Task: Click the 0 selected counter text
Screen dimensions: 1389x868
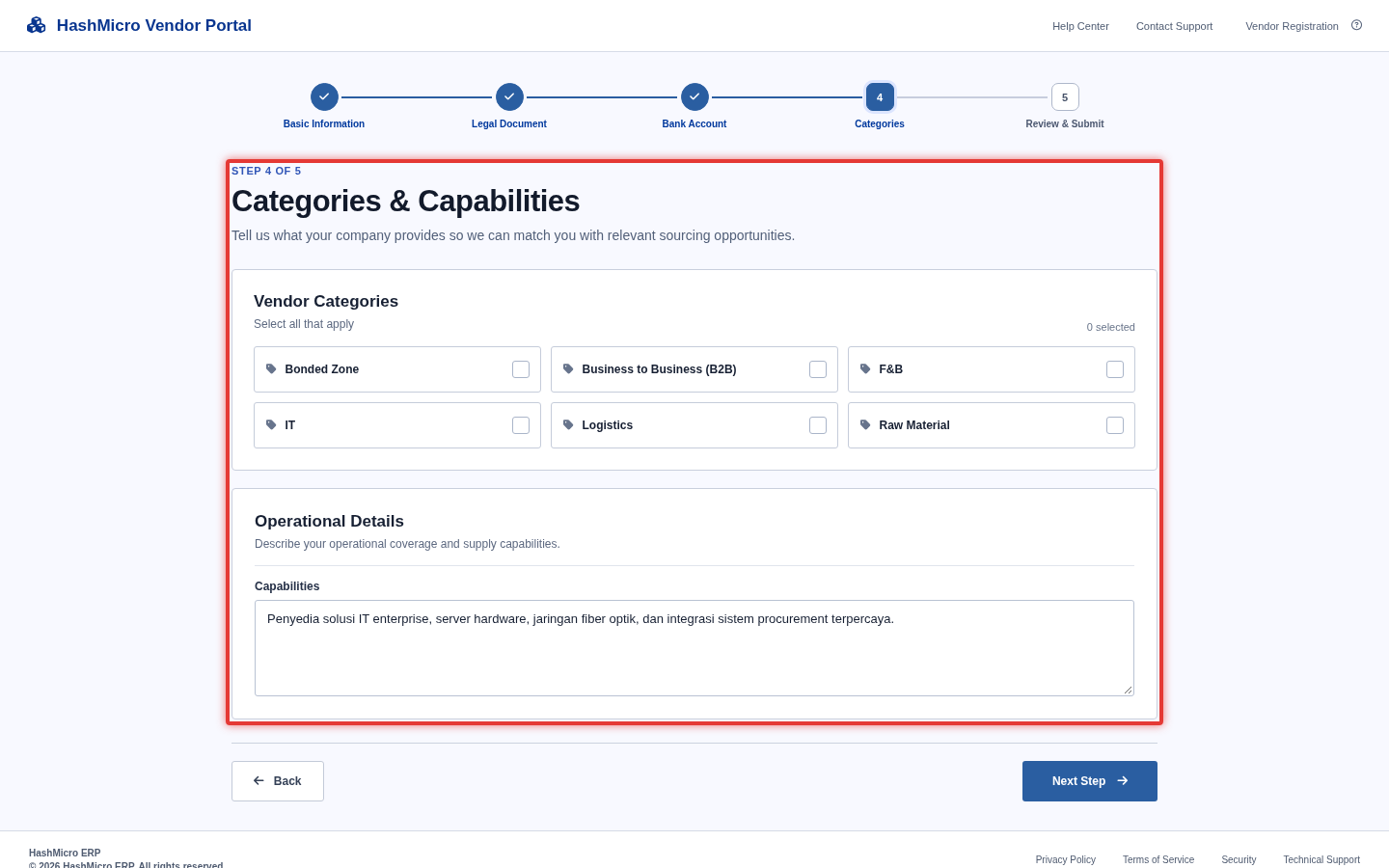Action: (x=1111, y=327)
